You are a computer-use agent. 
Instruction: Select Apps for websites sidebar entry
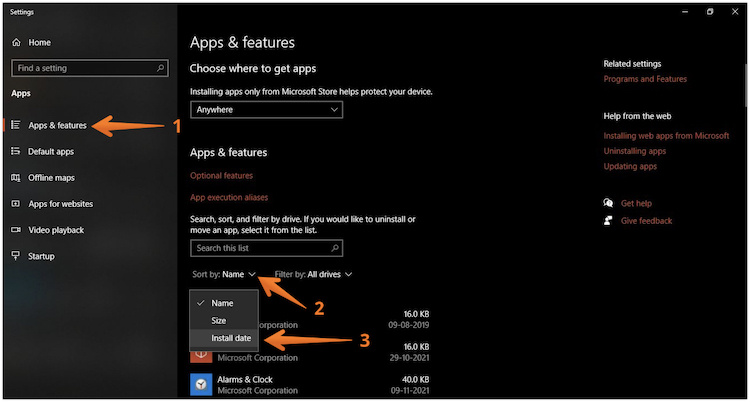tap(60, 204)
